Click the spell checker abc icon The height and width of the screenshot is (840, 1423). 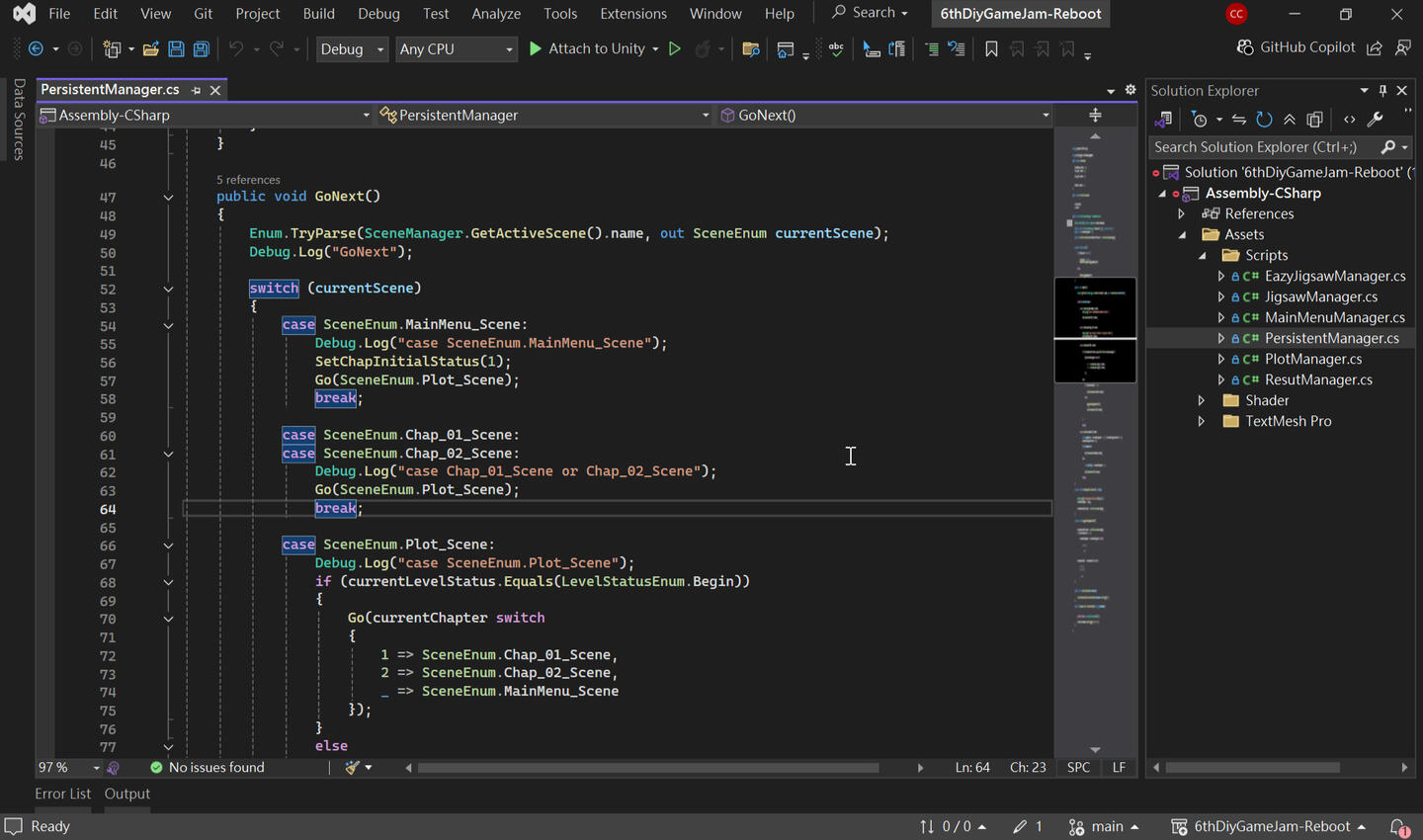(x=836, y=48)
